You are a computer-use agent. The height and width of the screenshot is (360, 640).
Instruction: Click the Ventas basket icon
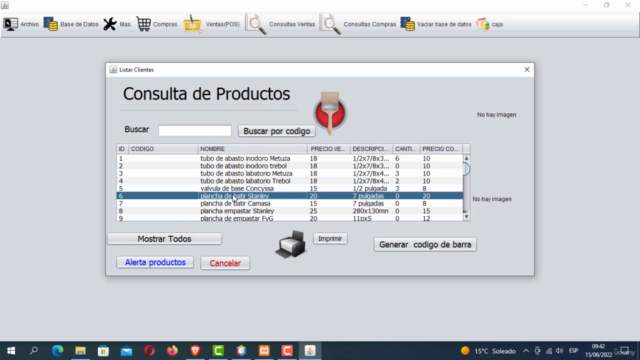pyautogui.click(x=193, y=24)
